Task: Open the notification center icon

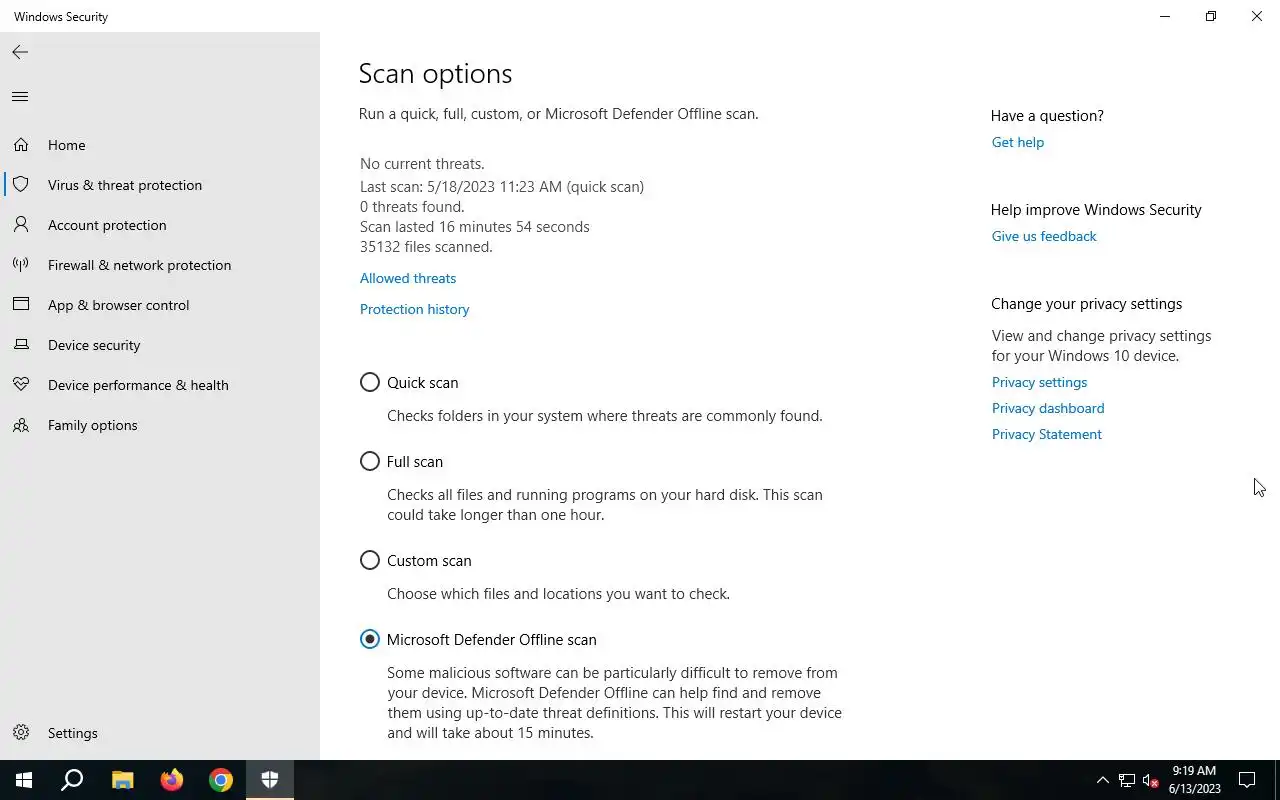Action: tap(1247, 780)
